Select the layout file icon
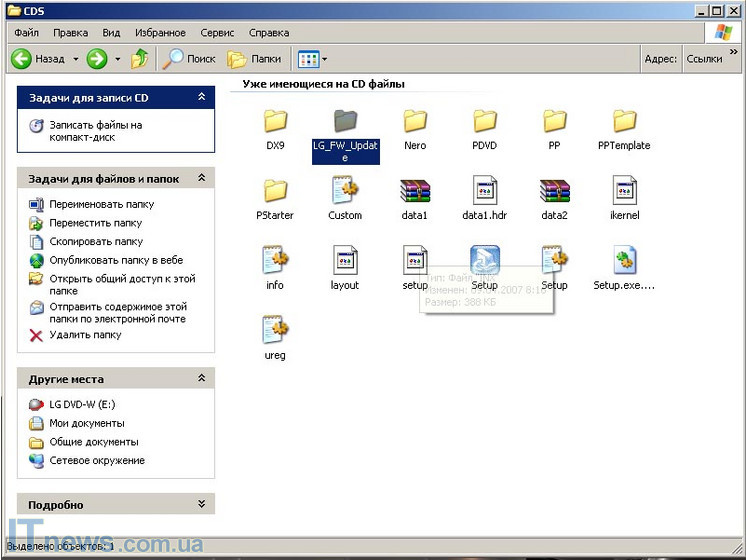This screenshot has height=560, width=746. pyautogui.click(x=345, y=262)
